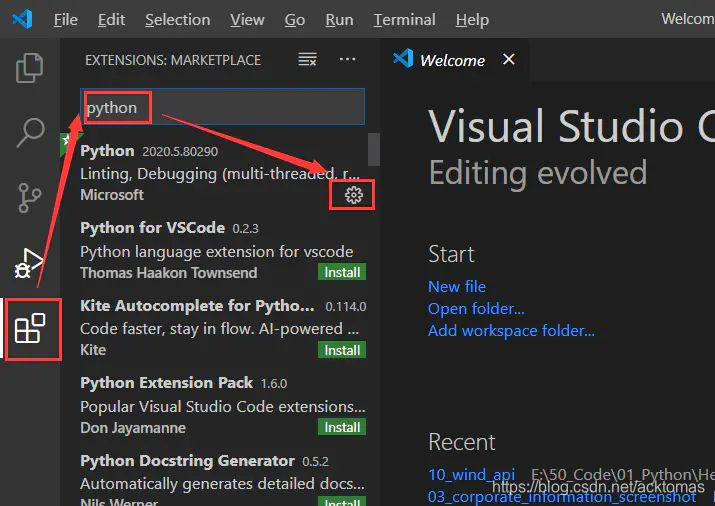Viewport: 715px width, 506px height.
Task: Open the Terminal menu
Action: click(404, 20)
